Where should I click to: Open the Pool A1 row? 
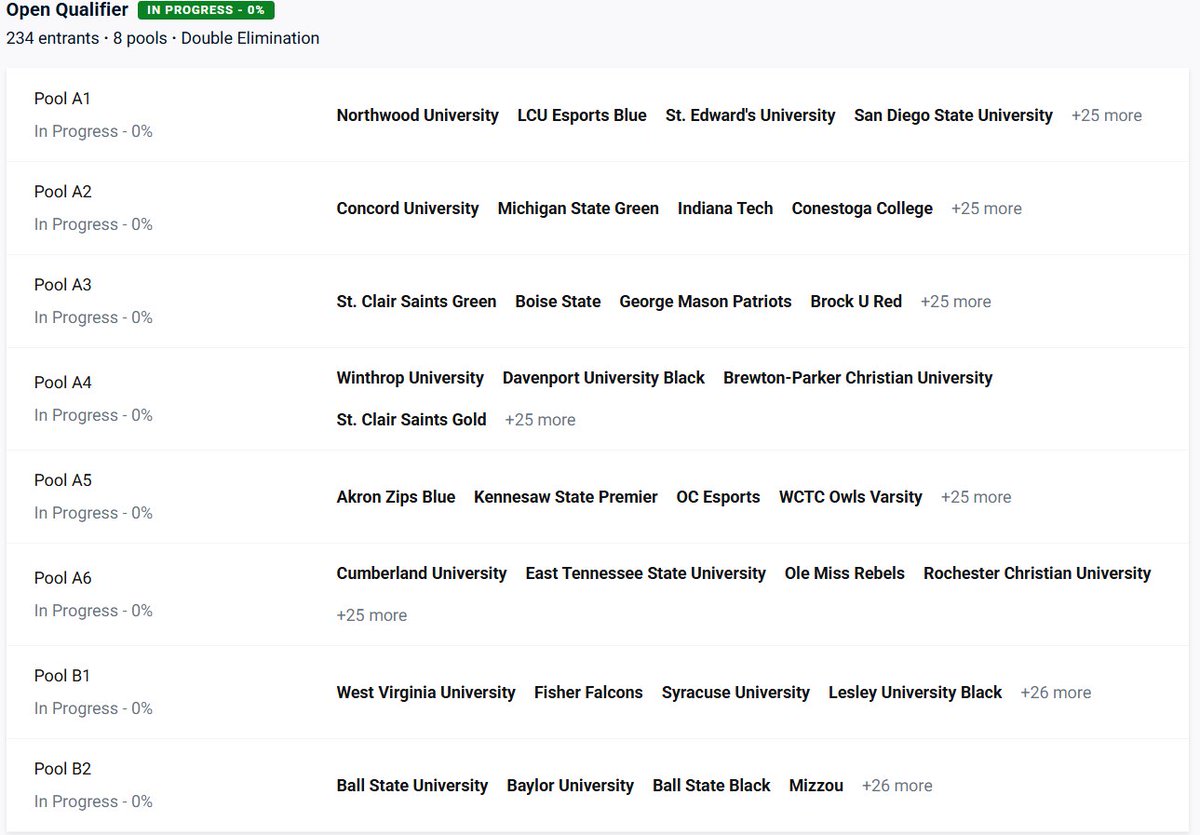click(x=597, y=115)
